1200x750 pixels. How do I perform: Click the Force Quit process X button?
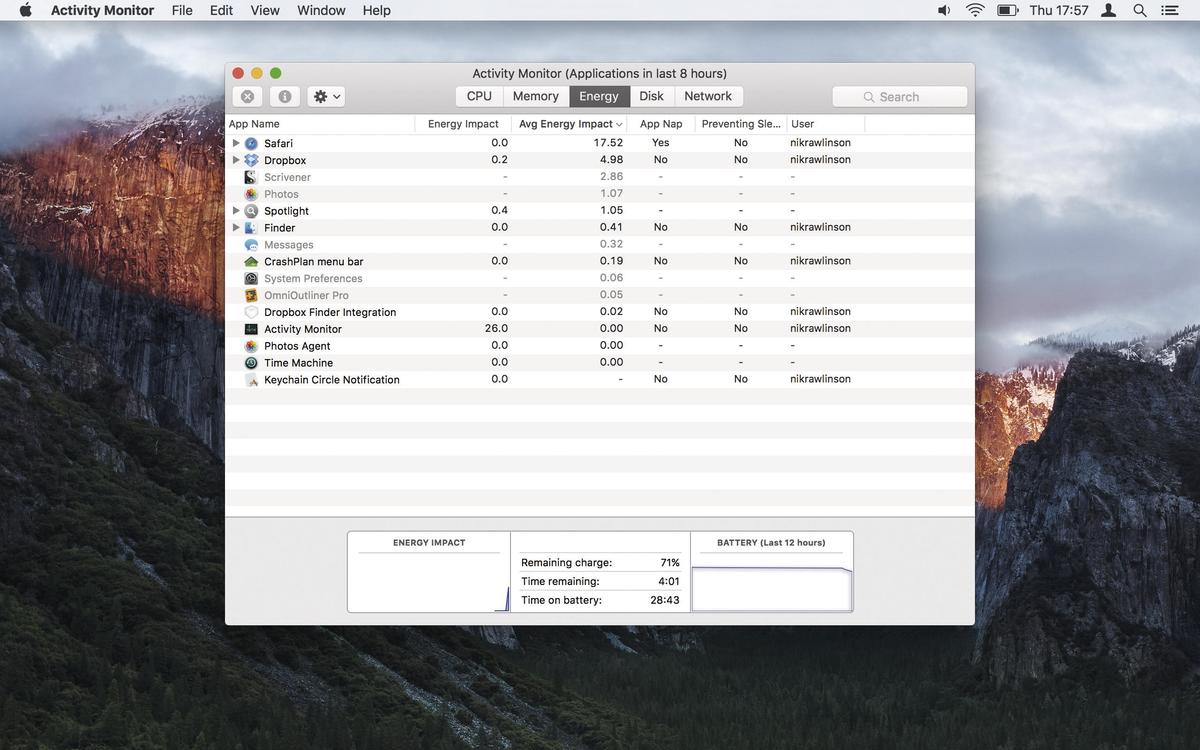point(247,96)
